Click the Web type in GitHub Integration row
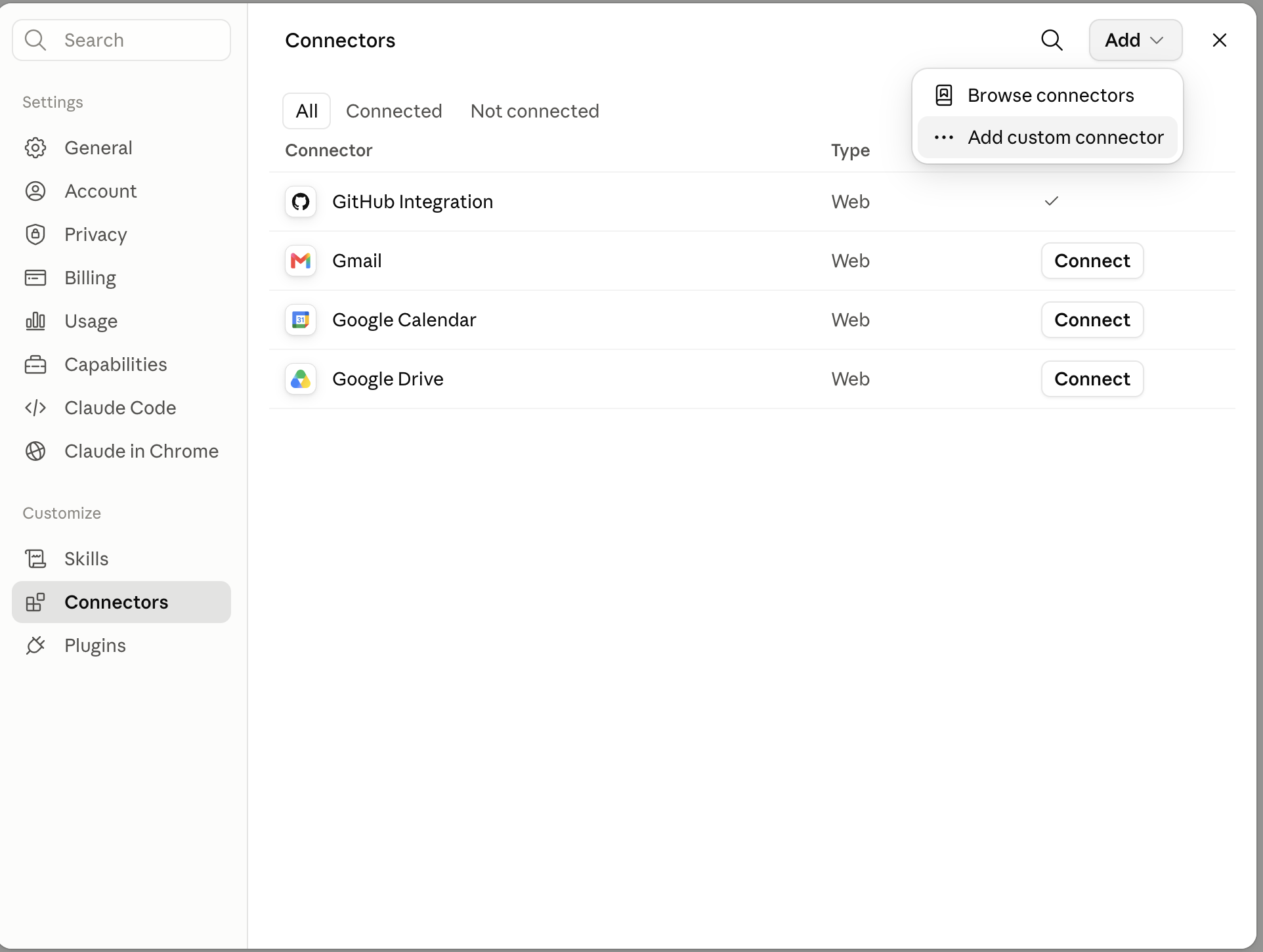This screenshot has height=952, width=1263. (850, 202)
